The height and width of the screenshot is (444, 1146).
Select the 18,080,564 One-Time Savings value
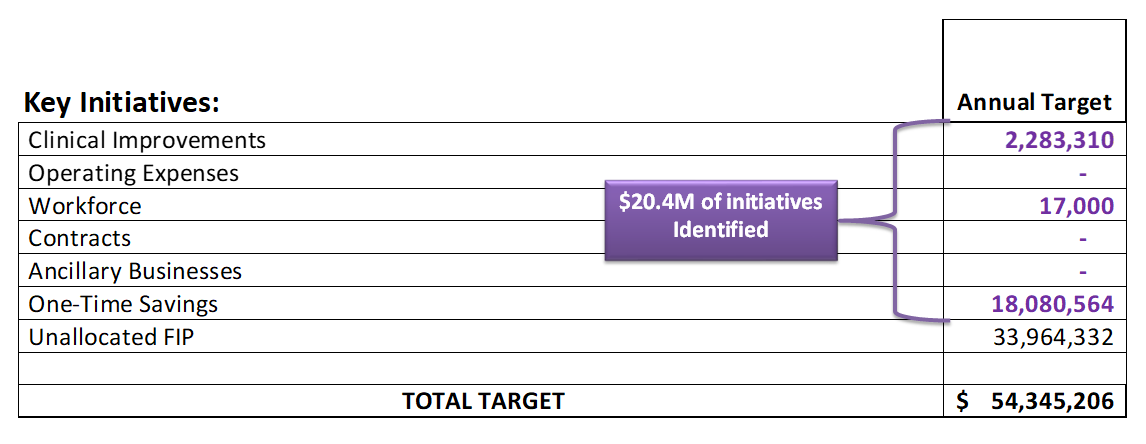click(1053, 304)
